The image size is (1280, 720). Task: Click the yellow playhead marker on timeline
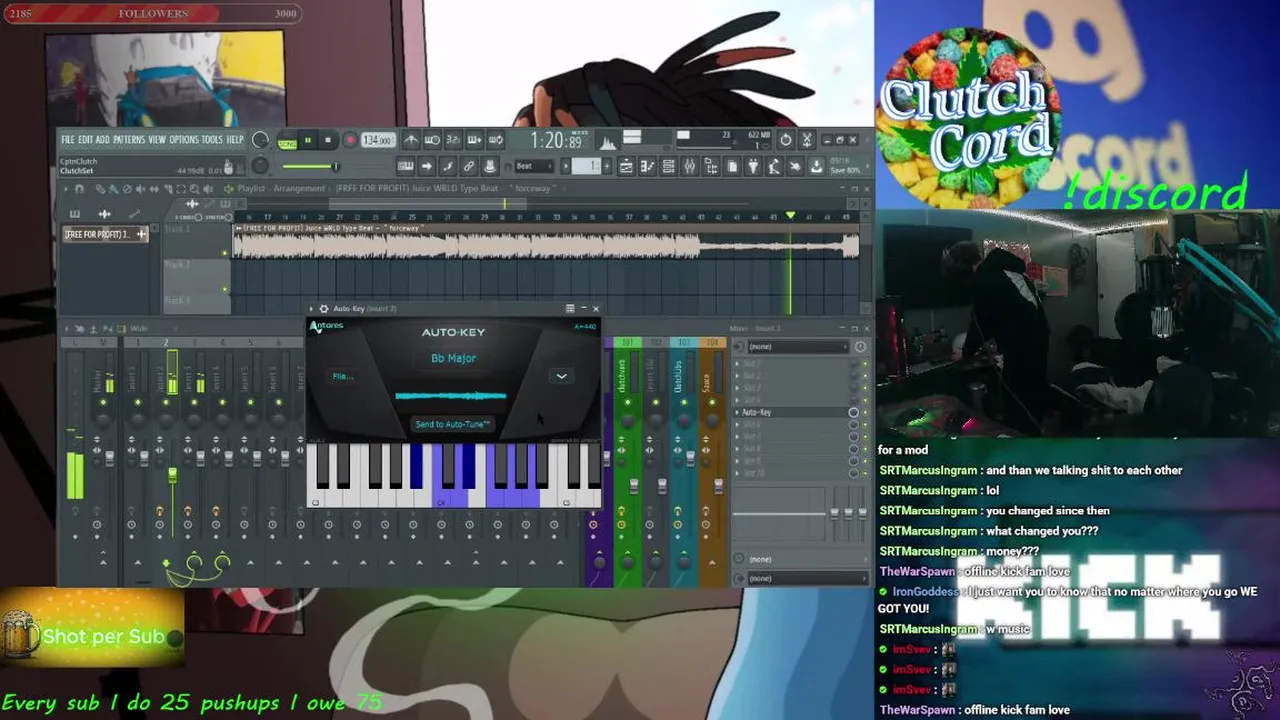[x=790, y=215]
